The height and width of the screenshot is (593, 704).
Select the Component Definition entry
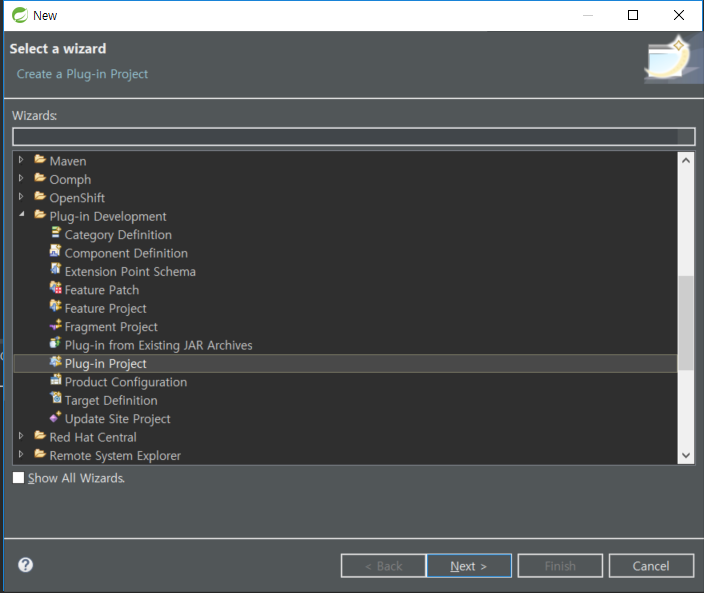[126, 253]
